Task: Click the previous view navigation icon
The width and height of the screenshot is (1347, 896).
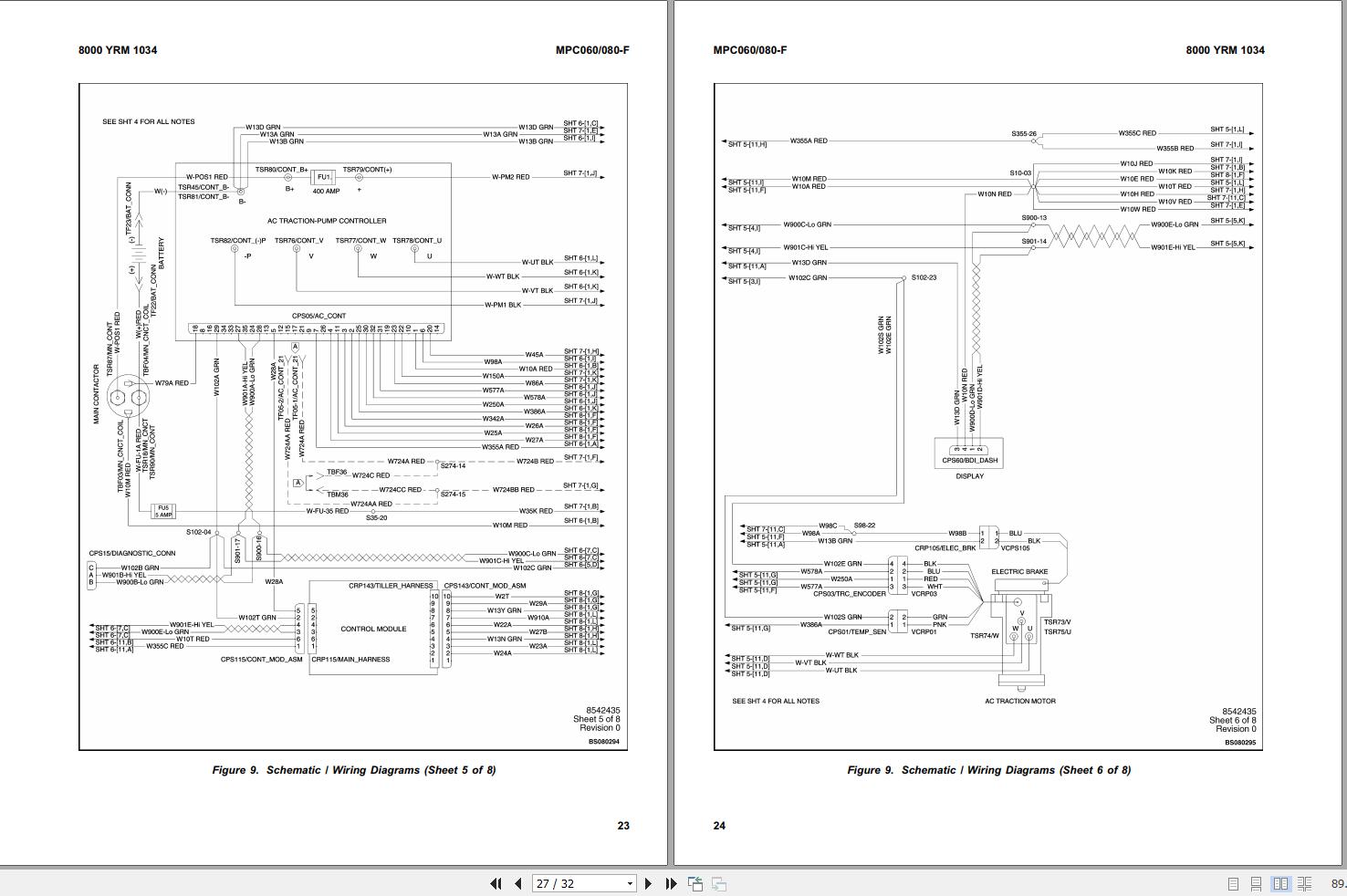Action: (x=695, y=883)
